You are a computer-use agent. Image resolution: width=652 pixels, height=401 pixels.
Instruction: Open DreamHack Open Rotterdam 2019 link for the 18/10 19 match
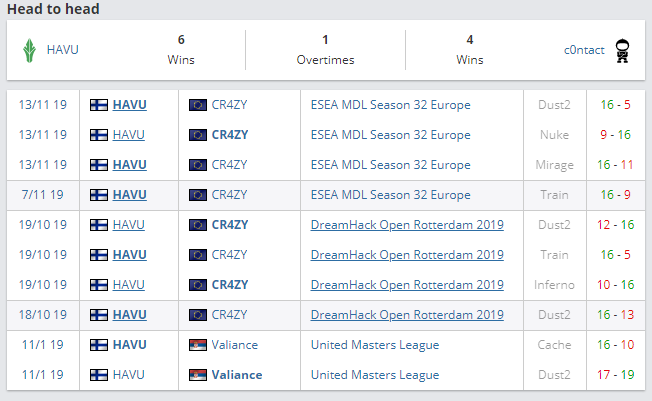407,315
